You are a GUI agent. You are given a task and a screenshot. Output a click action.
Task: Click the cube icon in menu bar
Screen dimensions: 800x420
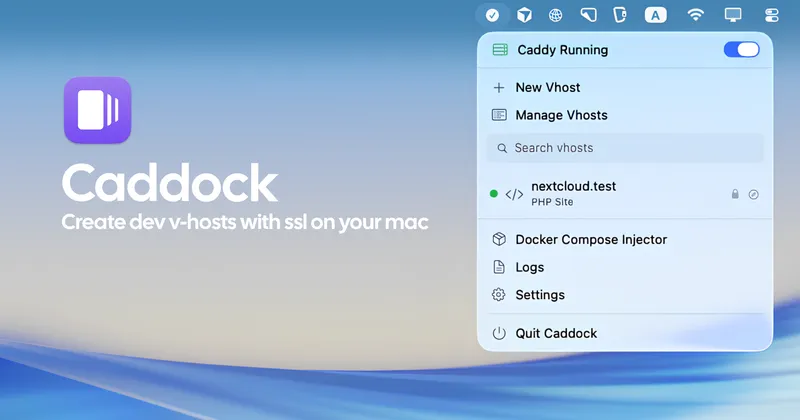point(524,15)
